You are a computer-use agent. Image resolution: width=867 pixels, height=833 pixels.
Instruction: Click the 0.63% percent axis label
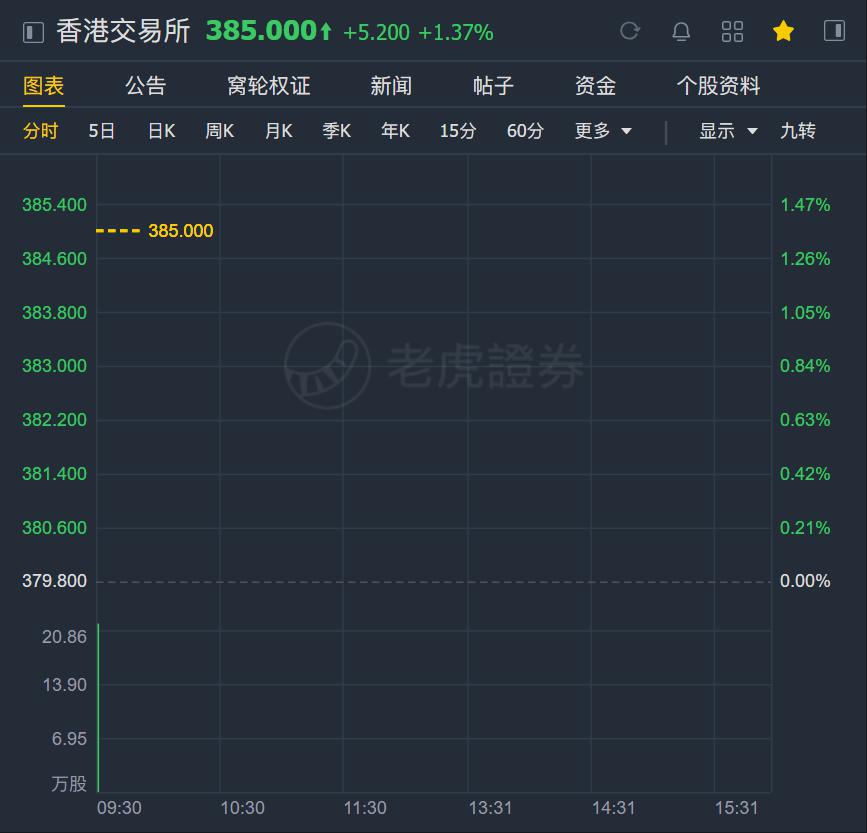(805, 420)
